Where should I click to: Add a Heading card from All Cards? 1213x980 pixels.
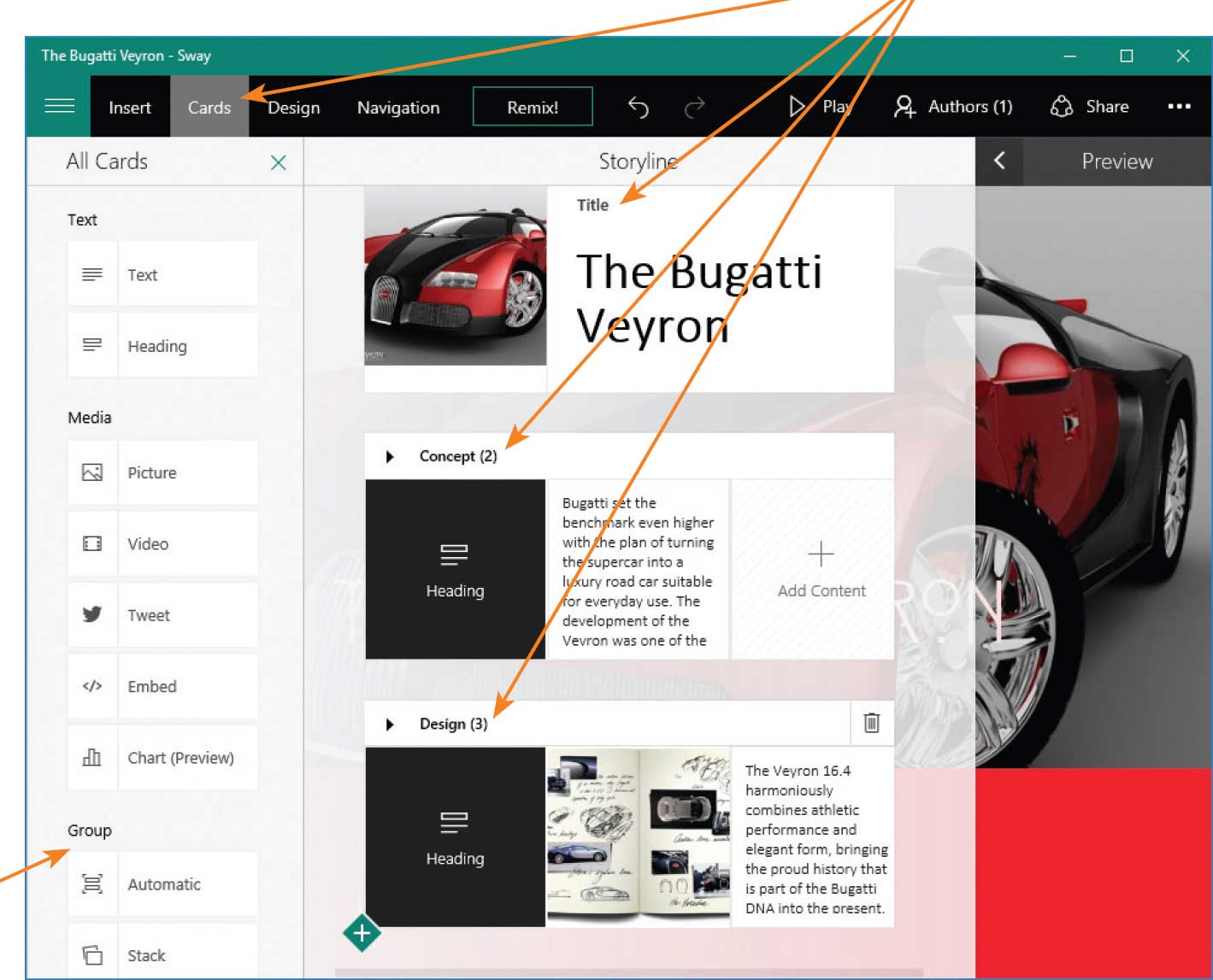162,345
